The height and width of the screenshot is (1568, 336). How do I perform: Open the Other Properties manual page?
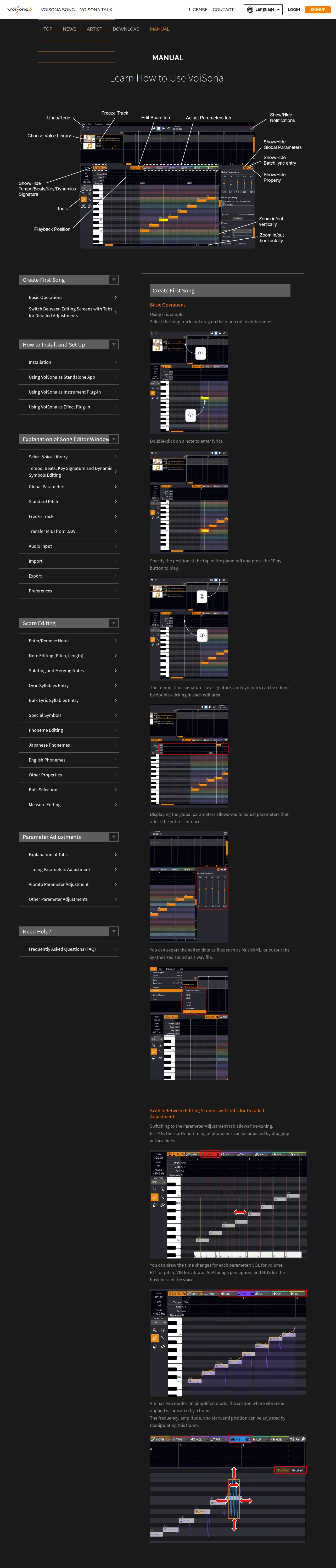tap(69, 775)
